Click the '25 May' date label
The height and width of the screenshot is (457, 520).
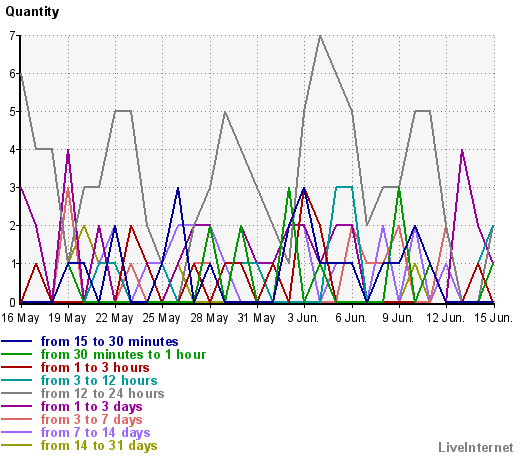point(162,318)
